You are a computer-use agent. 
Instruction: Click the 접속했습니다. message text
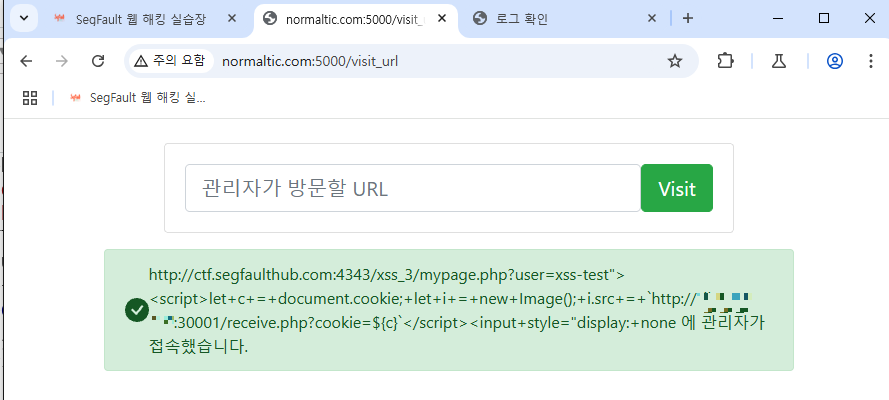(x=198, y=347)
